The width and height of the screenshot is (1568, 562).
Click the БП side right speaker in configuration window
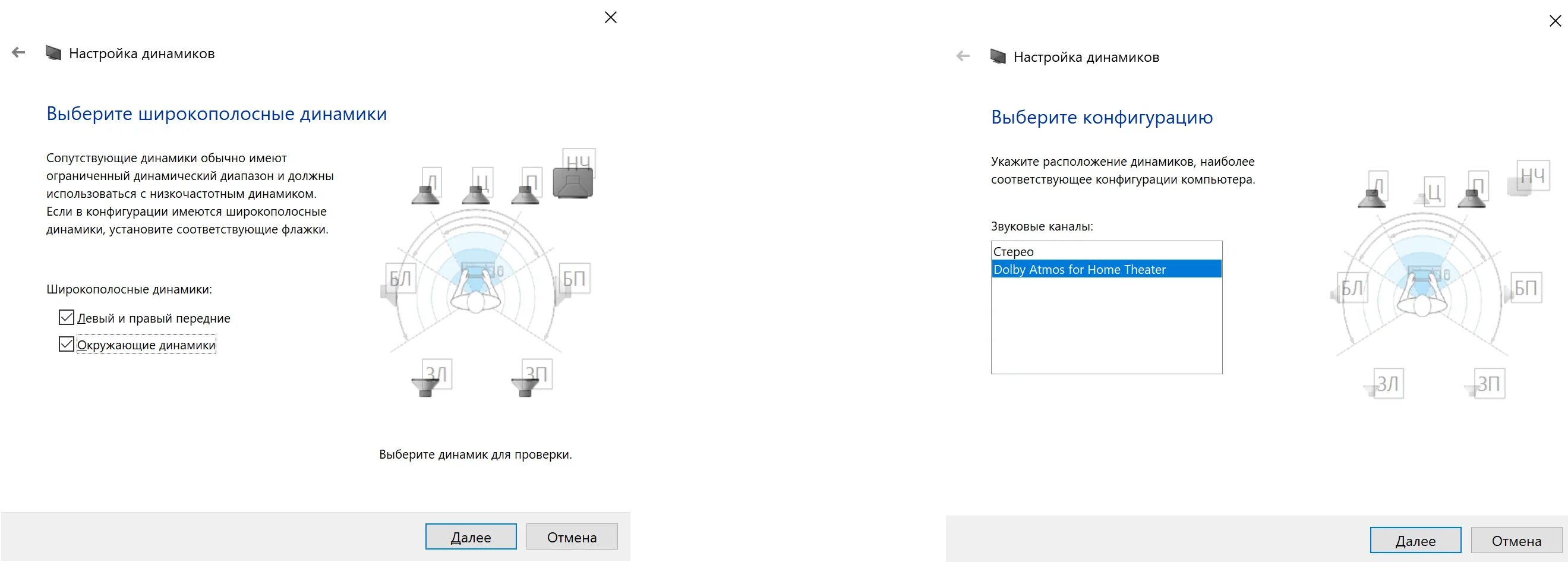click(x=1523, y=289)
